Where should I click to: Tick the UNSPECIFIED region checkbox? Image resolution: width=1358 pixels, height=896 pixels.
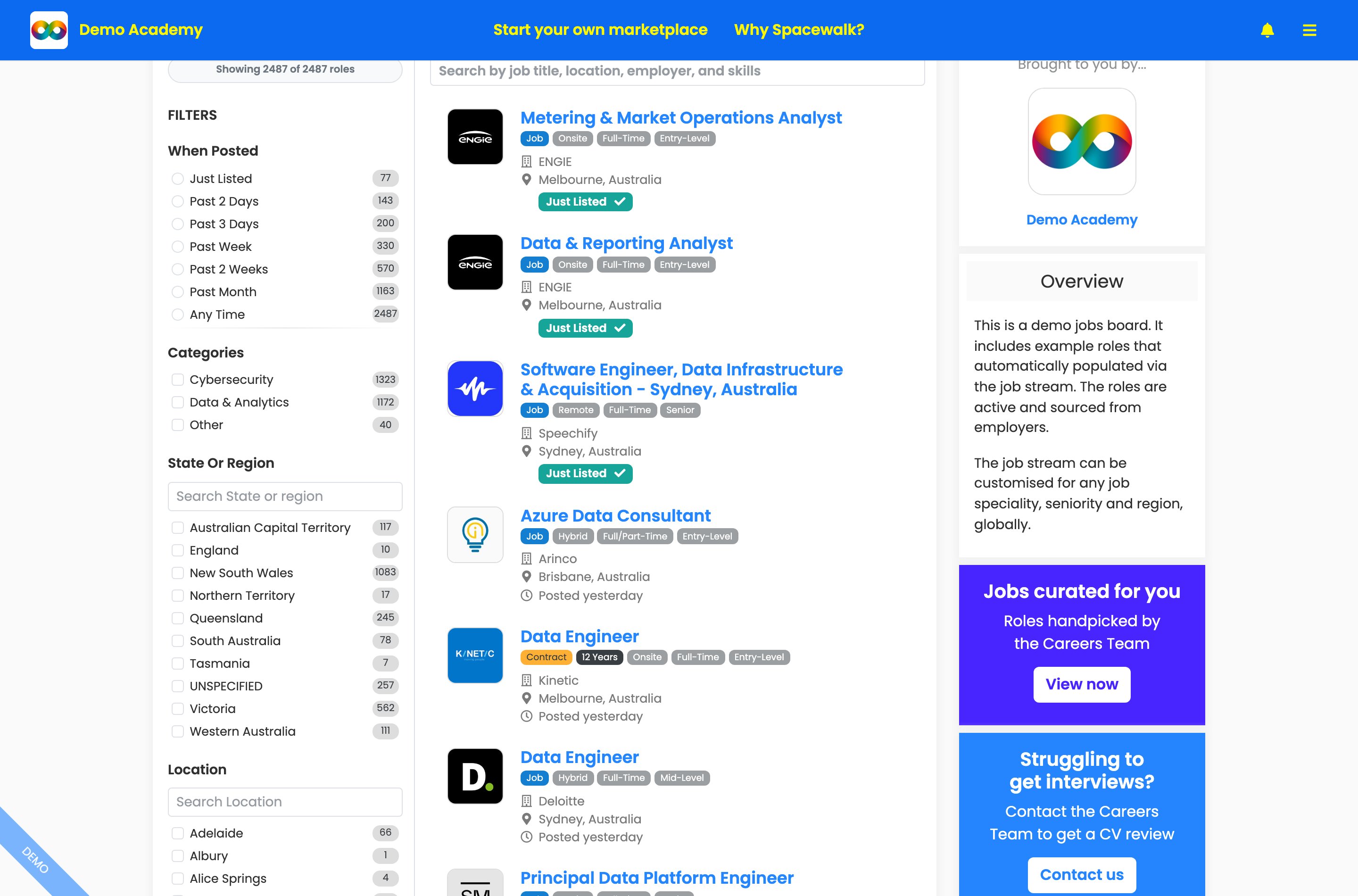178,686
